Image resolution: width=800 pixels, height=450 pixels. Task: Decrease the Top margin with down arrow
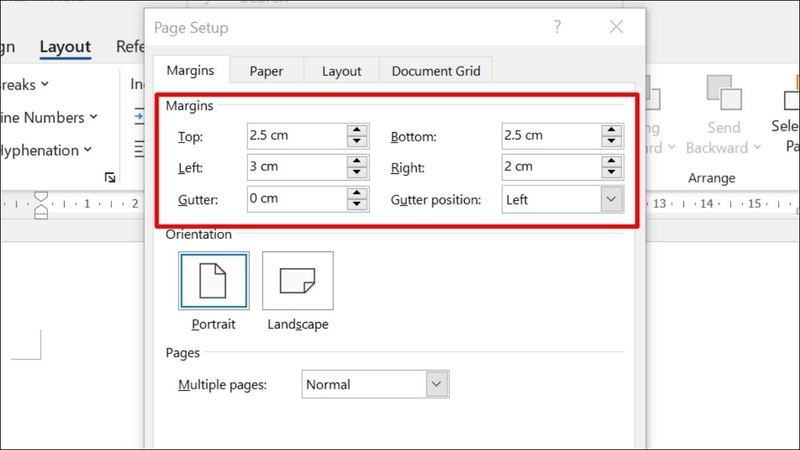[x=357, y=142]
